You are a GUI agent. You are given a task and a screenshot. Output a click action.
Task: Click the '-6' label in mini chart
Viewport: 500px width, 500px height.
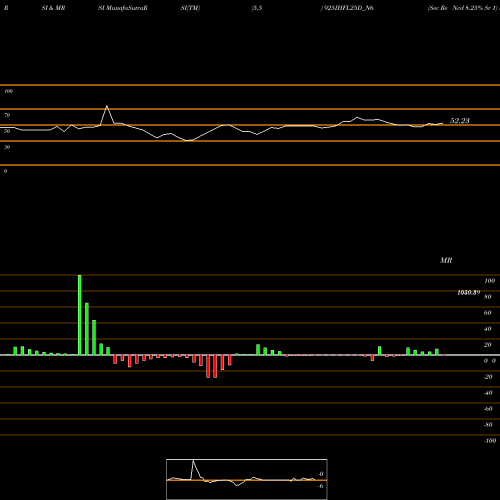click(x=321, y=486)
